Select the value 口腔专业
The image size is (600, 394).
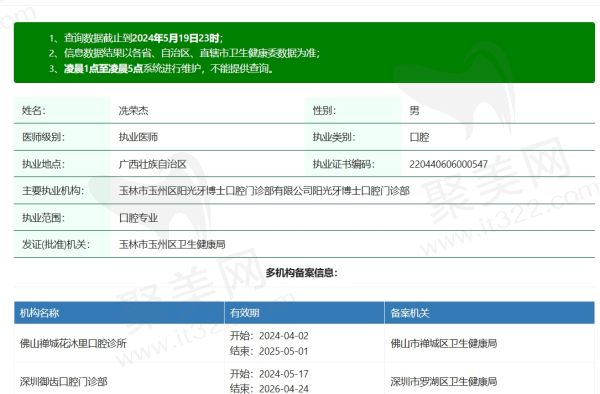138,218
